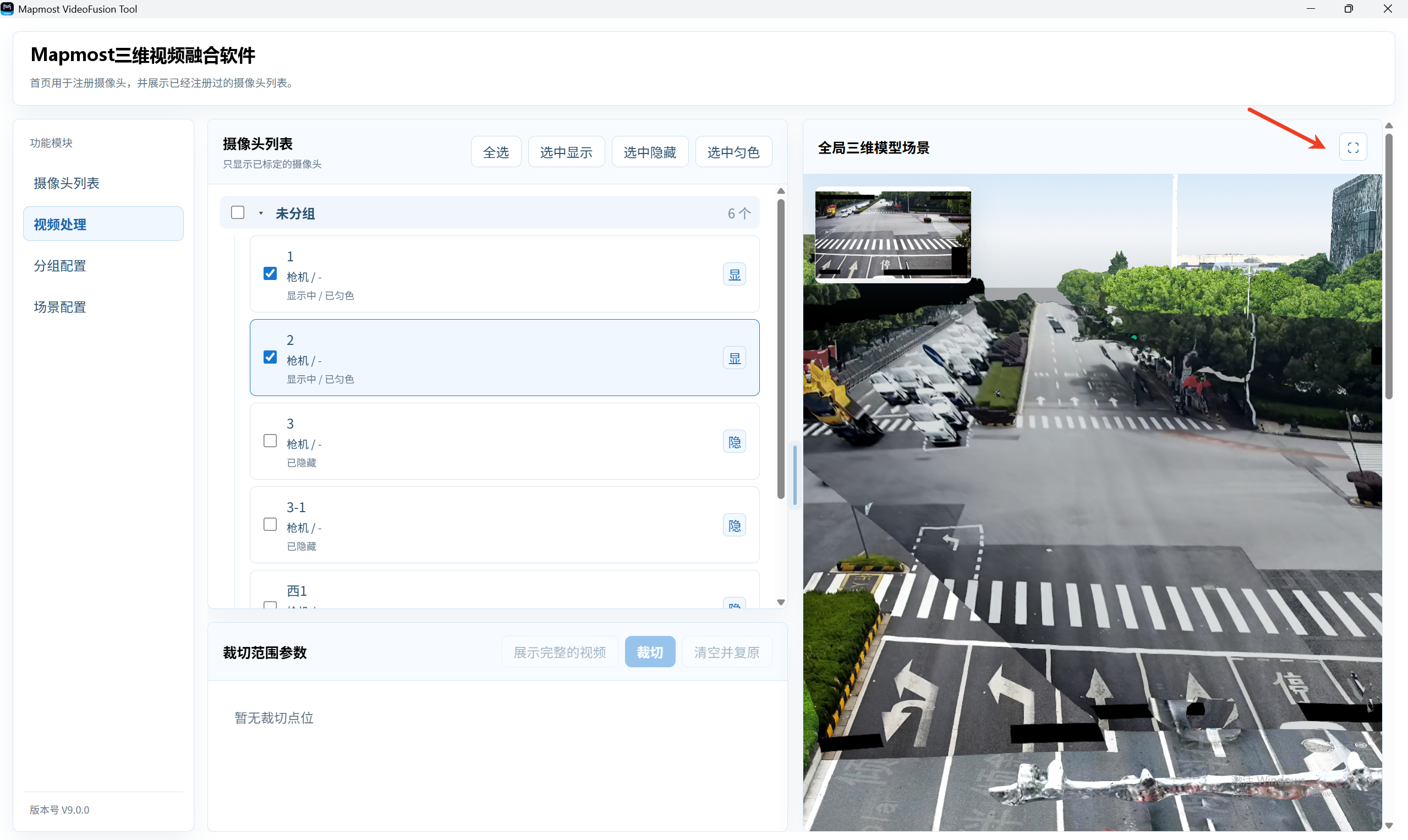
Task: Click the 暂无裁切点位 text
Action: tap(274, 718)
